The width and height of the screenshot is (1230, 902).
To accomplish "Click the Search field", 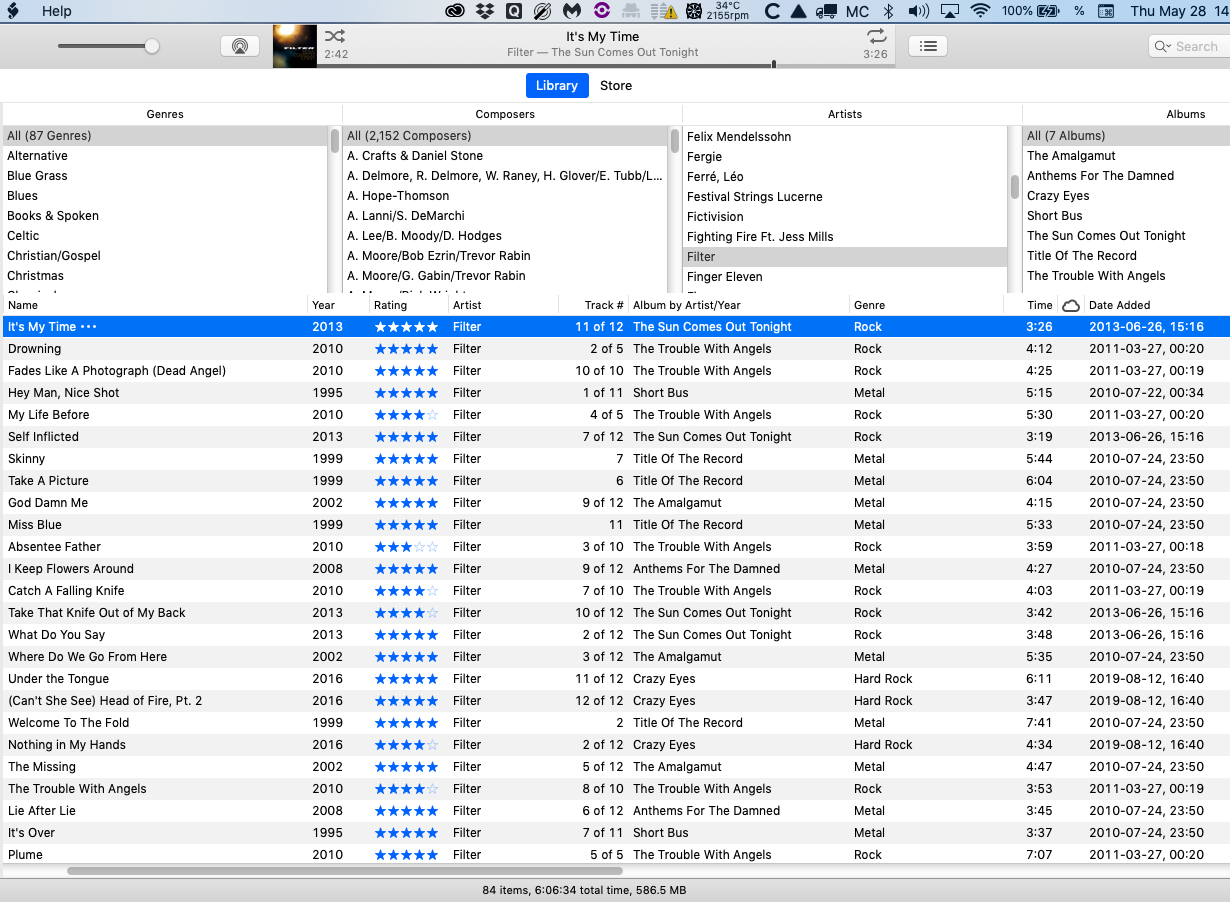I will pos(1188,46).
